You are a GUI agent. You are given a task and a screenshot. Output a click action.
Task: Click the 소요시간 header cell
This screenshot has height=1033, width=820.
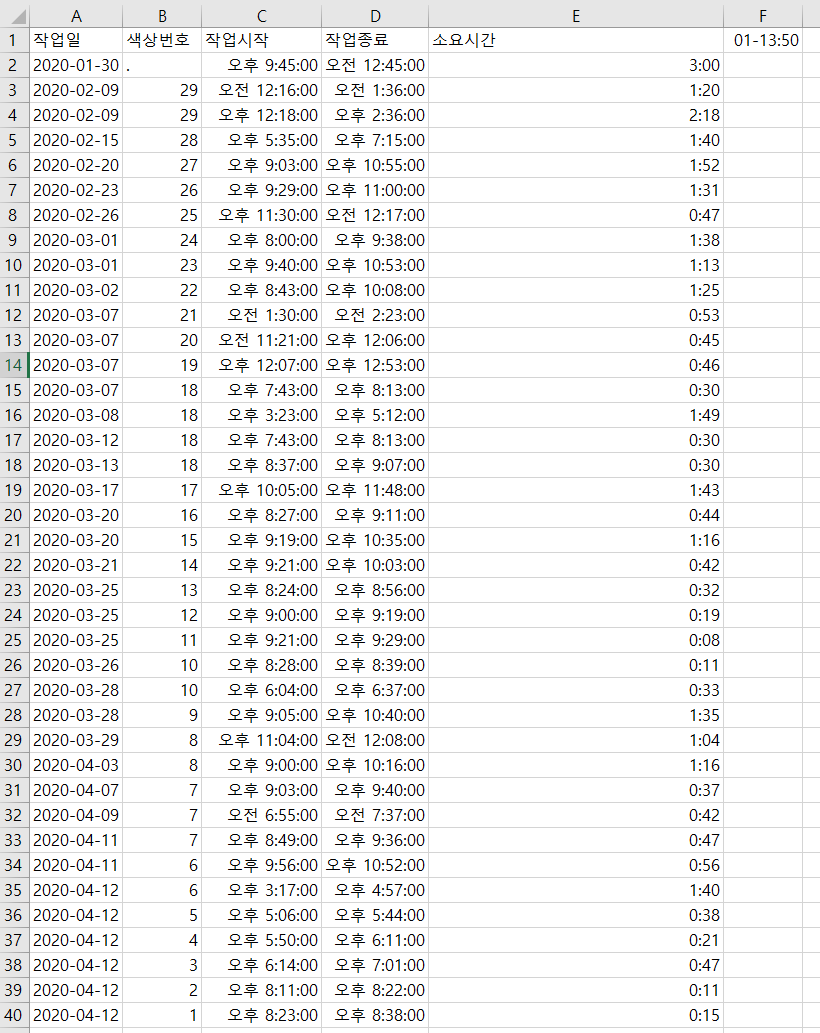(x=576, y=40)
